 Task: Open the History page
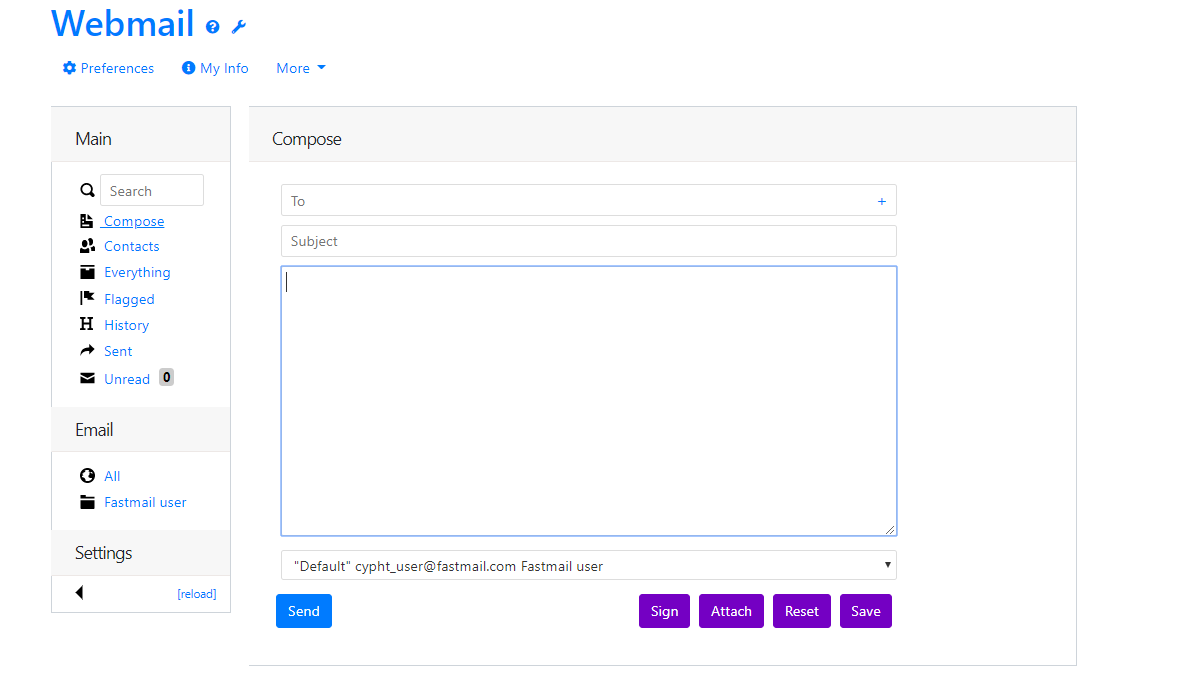click(x=126, y=325)
